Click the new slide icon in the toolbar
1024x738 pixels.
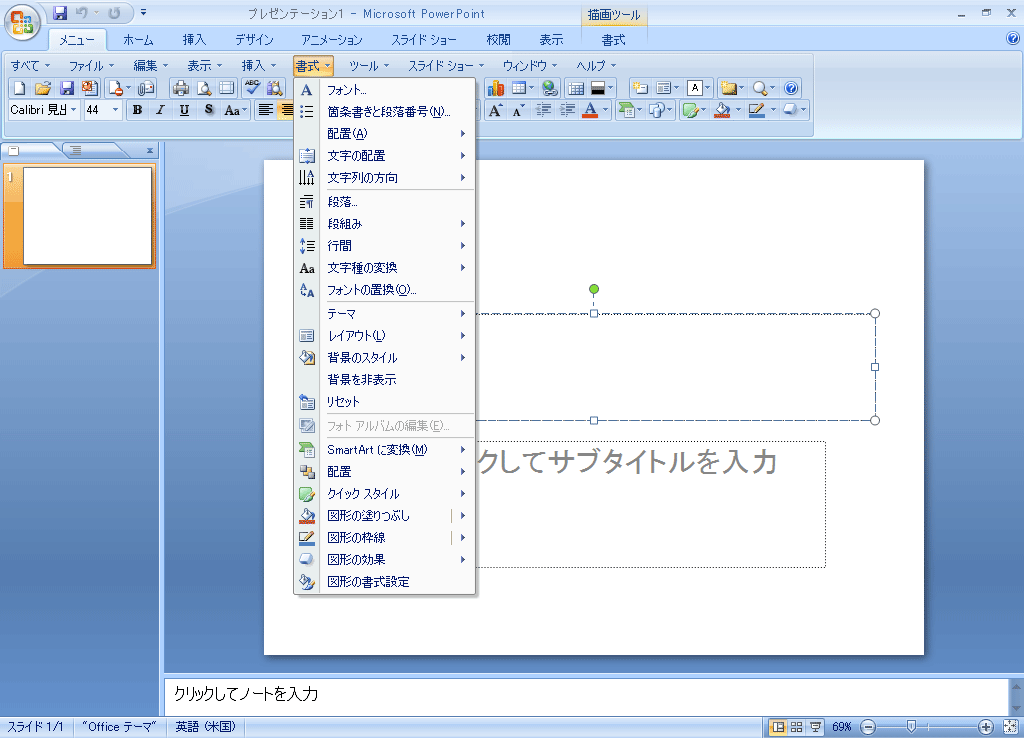[x=640, y=88]
